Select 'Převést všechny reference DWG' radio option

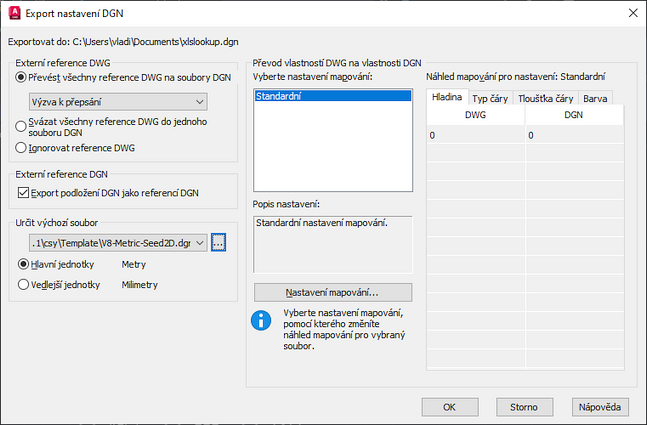(x=22, y=78)
